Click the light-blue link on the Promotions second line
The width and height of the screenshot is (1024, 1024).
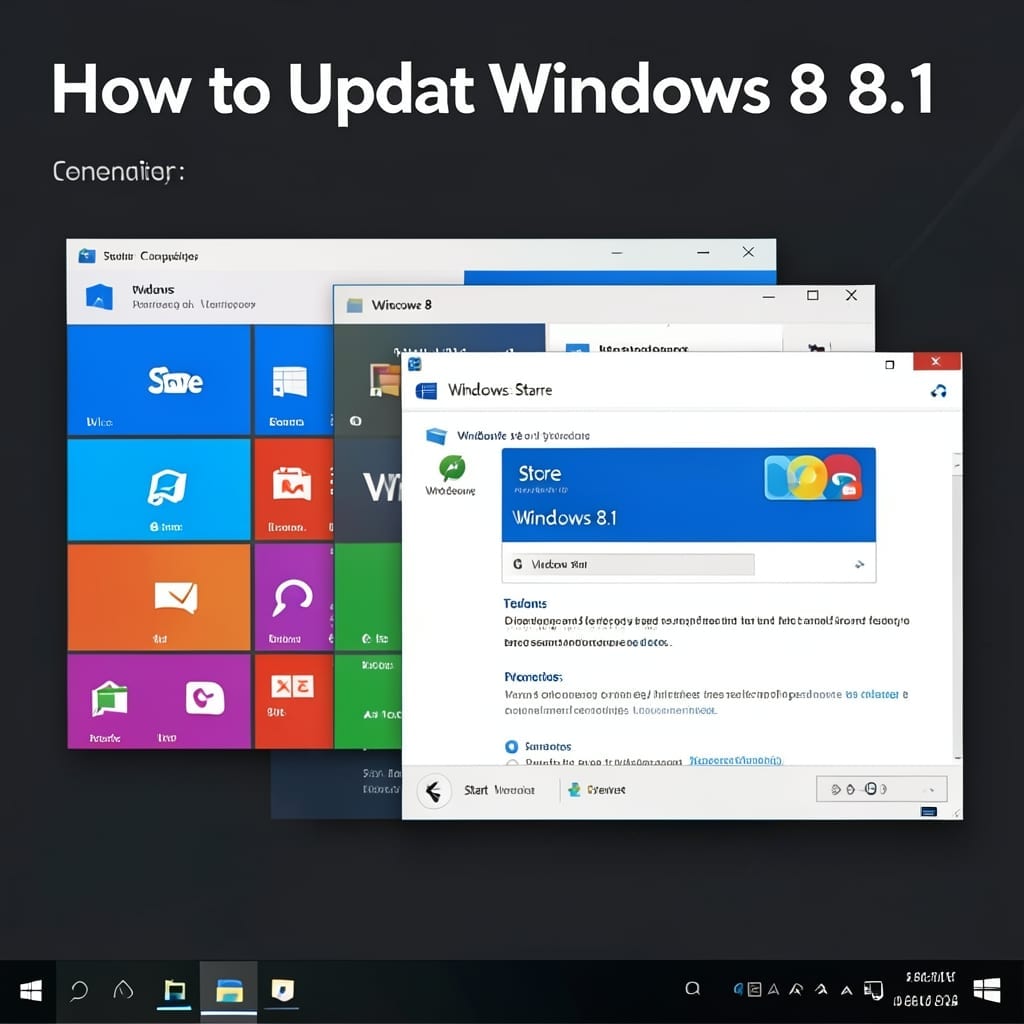674,710
